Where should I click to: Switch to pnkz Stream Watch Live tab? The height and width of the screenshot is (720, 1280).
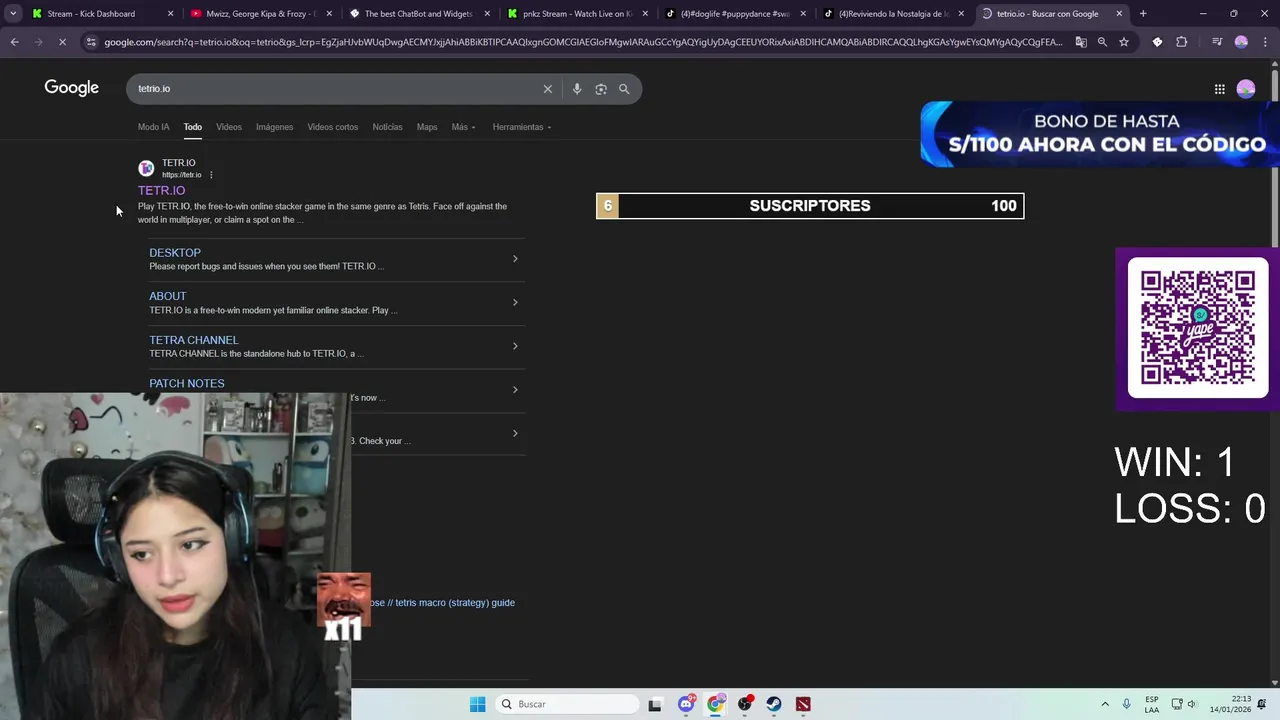tap(578, 14)
